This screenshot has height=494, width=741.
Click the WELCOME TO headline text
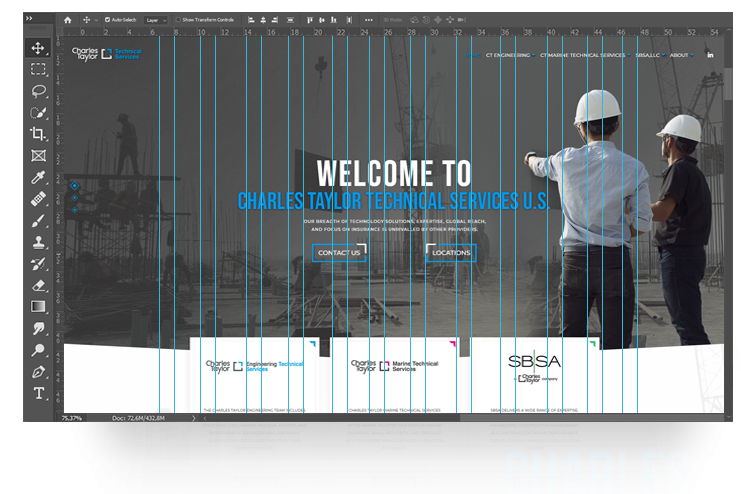tap(394, 173)
